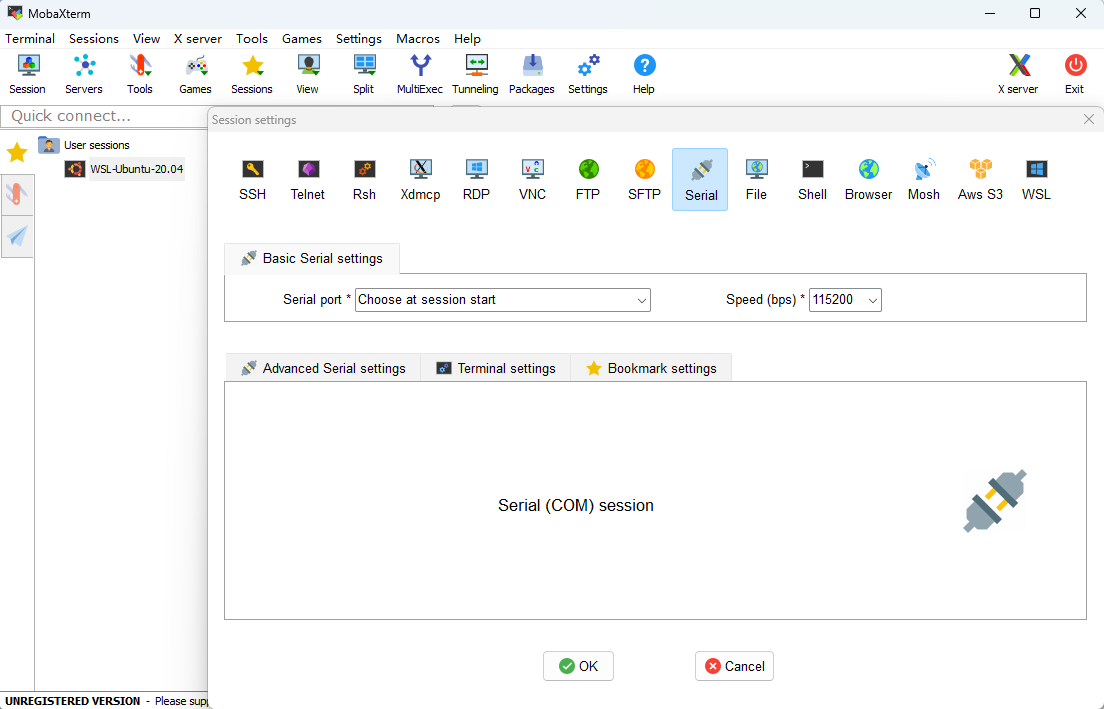
Task: Click the Split toolbar icon
Action: point(364,74)
